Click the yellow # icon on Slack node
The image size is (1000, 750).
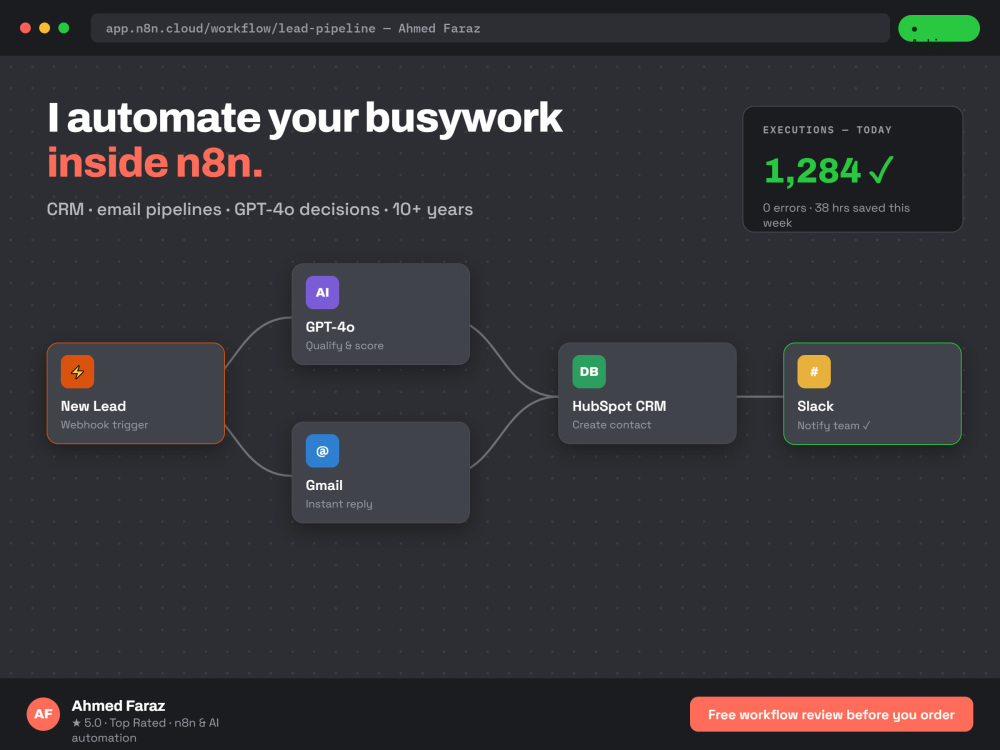(x=814, y=372)
